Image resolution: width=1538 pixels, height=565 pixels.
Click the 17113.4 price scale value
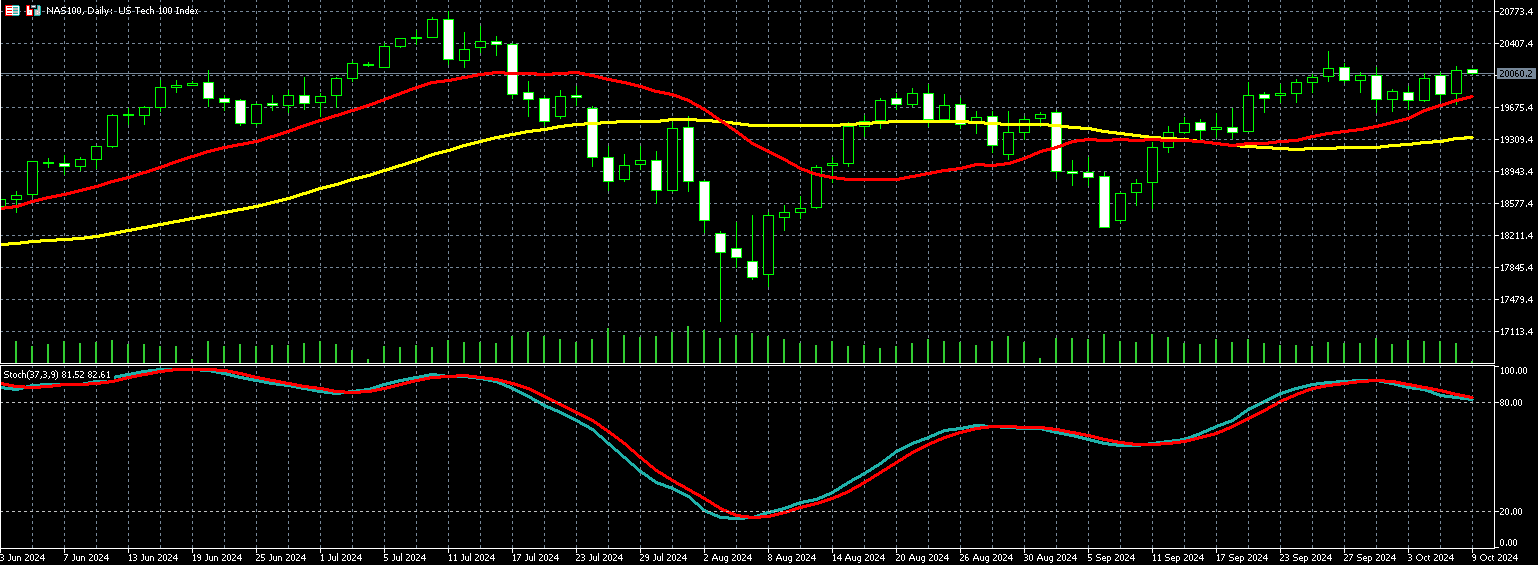pos(1516,332)
